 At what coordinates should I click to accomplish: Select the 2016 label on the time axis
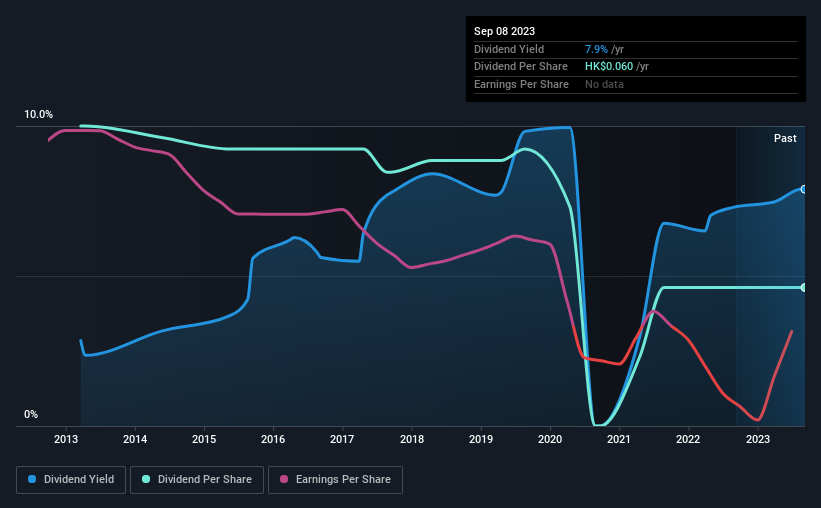273,439
